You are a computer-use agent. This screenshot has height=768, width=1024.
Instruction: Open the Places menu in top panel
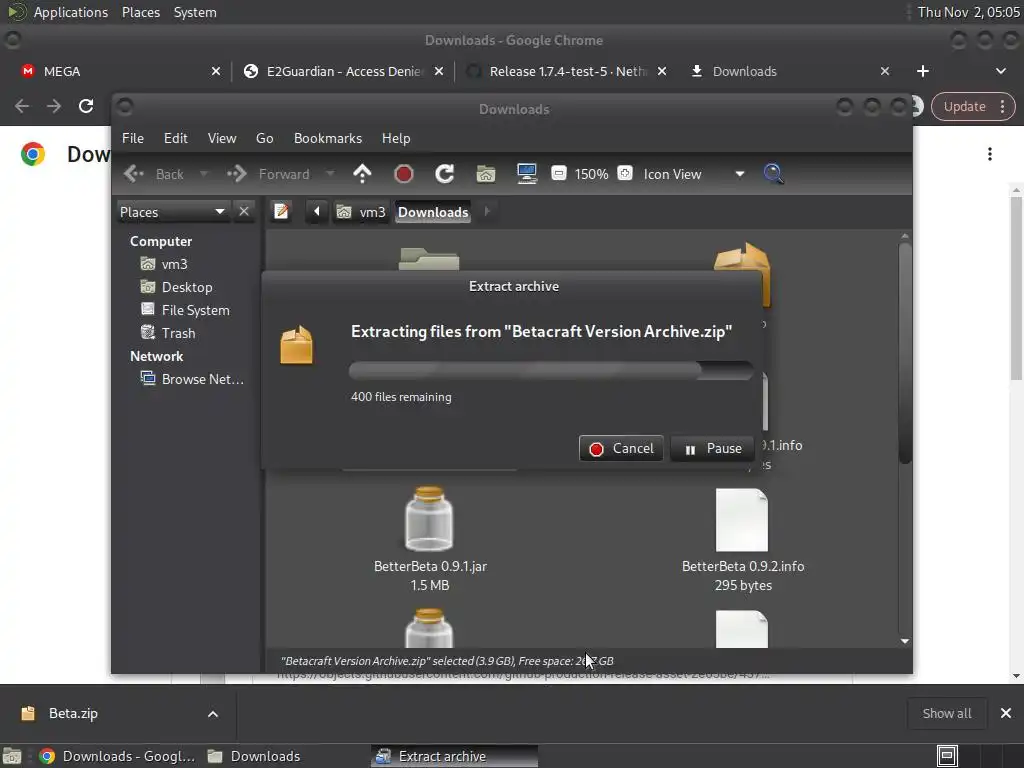[141, 12]
